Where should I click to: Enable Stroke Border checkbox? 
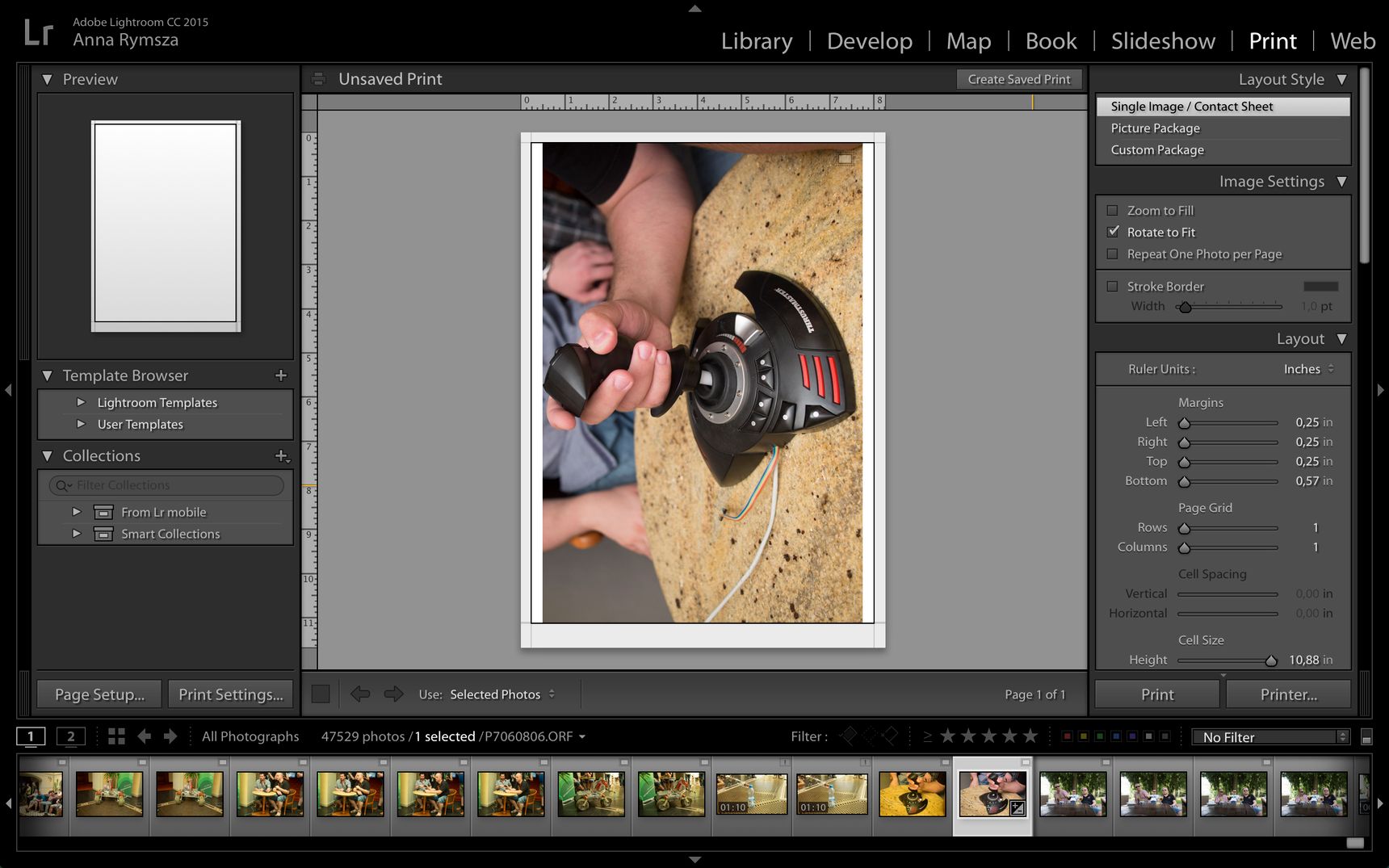click(1112, 287)
